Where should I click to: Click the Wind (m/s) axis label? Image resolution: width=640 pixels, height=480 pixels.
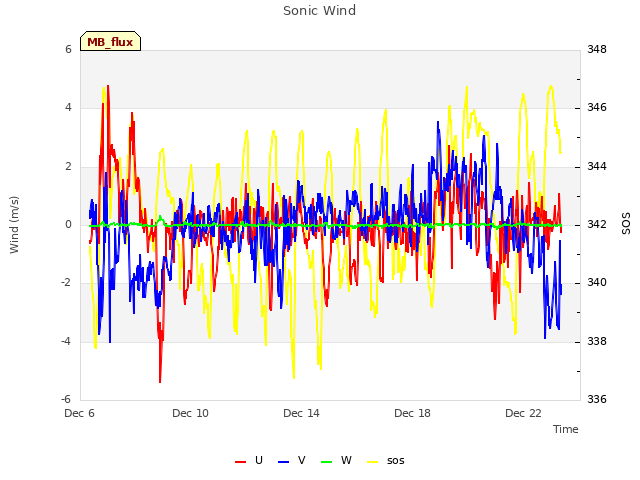click(14, 225)
